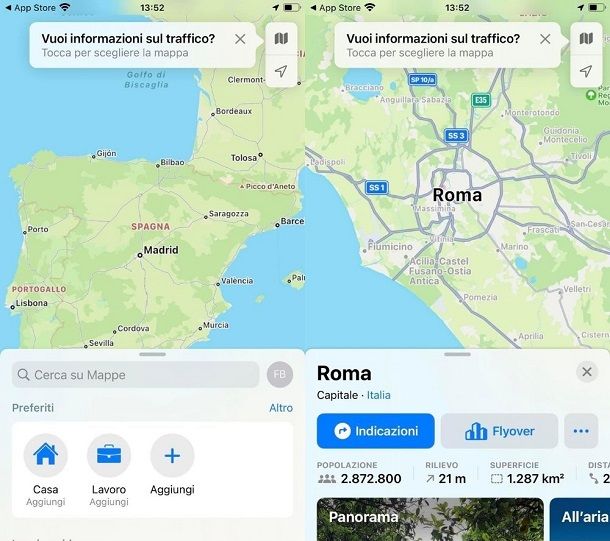
Task: Open the All'aria guide card
Action: (x=580, y=519)
